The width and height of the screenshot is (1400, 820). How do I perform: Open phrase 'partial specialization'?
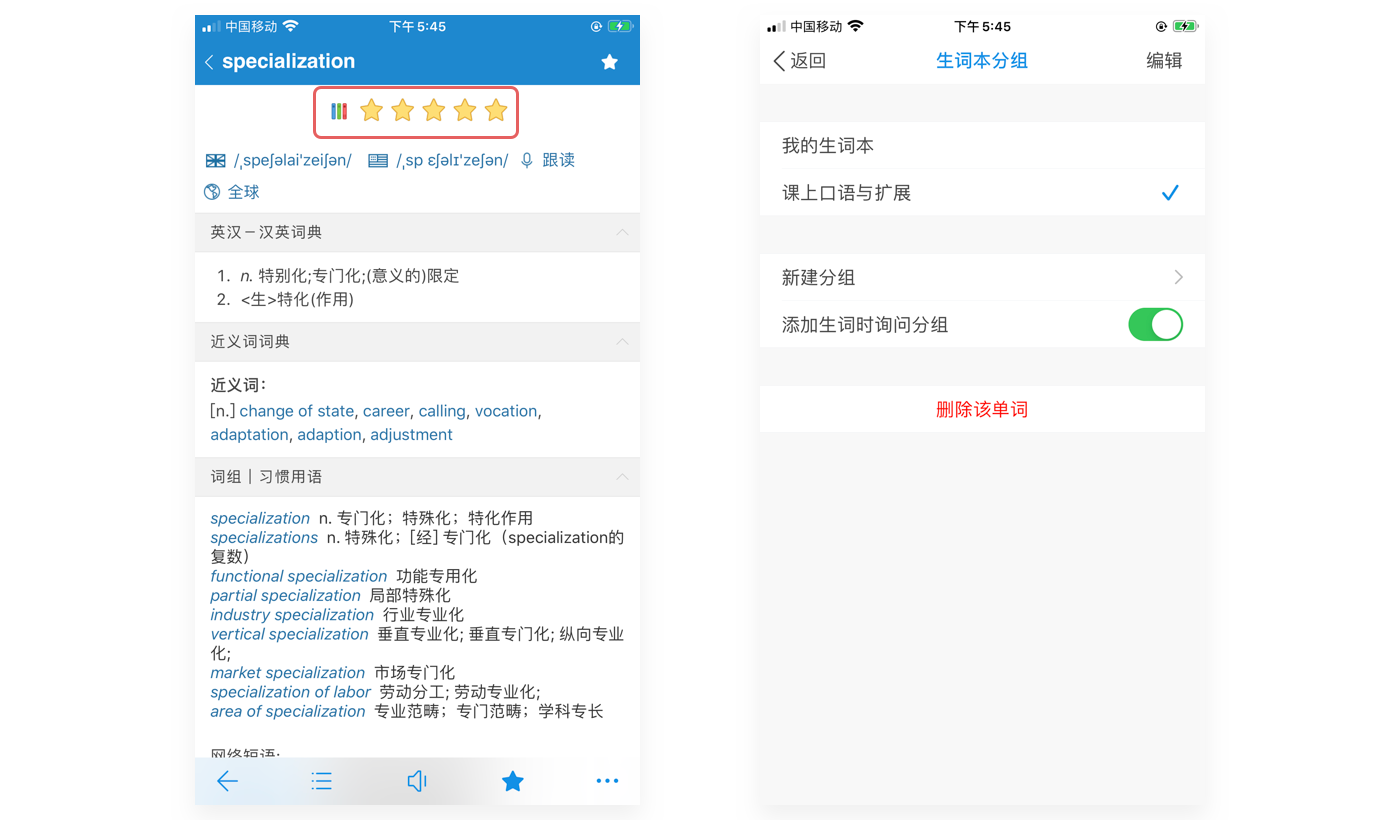click(x=285, y=595)
